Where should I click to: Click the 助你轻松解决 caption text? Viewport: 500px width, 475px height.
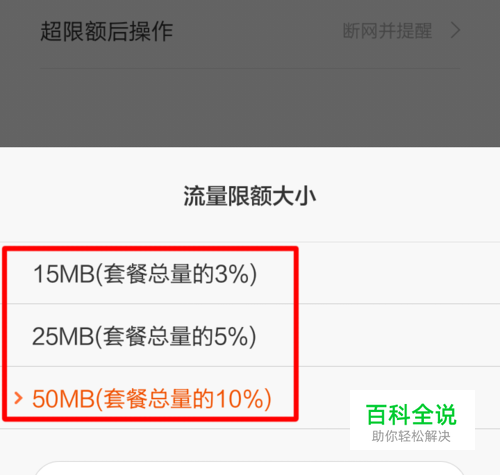click(x=411, y=436)
